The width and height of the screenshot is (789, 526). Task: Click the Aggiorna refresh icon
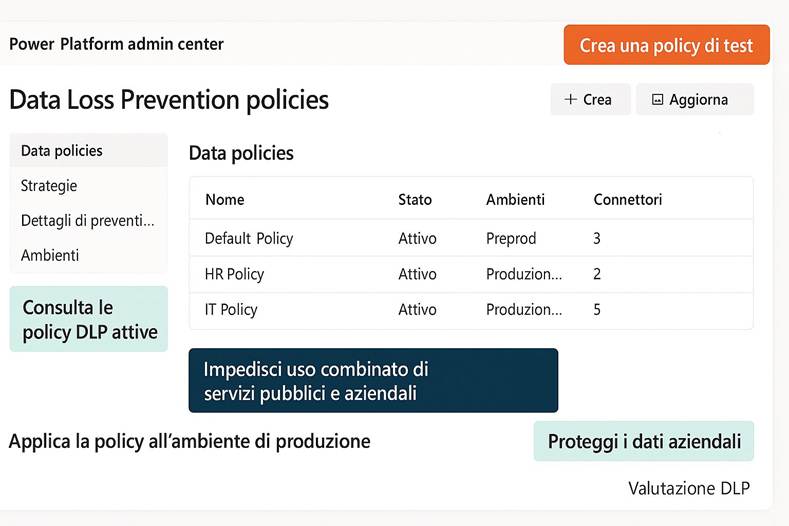click(657, 100)
